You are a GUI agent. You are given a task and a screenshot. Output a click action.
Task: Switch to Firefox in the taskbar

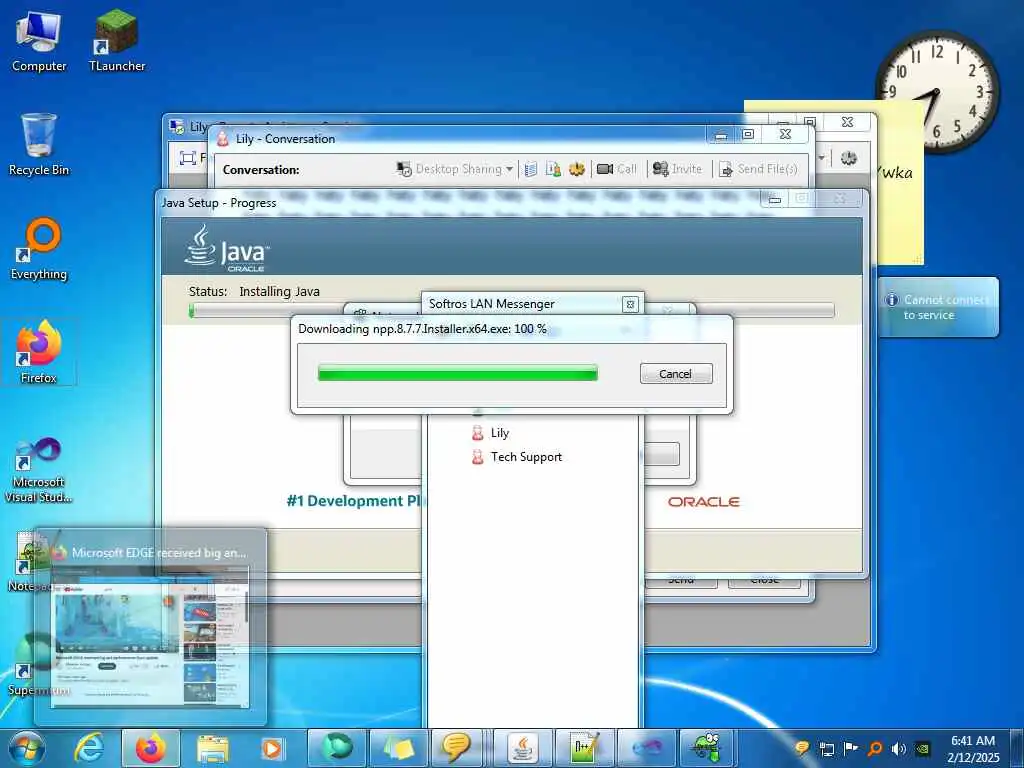point(151,748)
